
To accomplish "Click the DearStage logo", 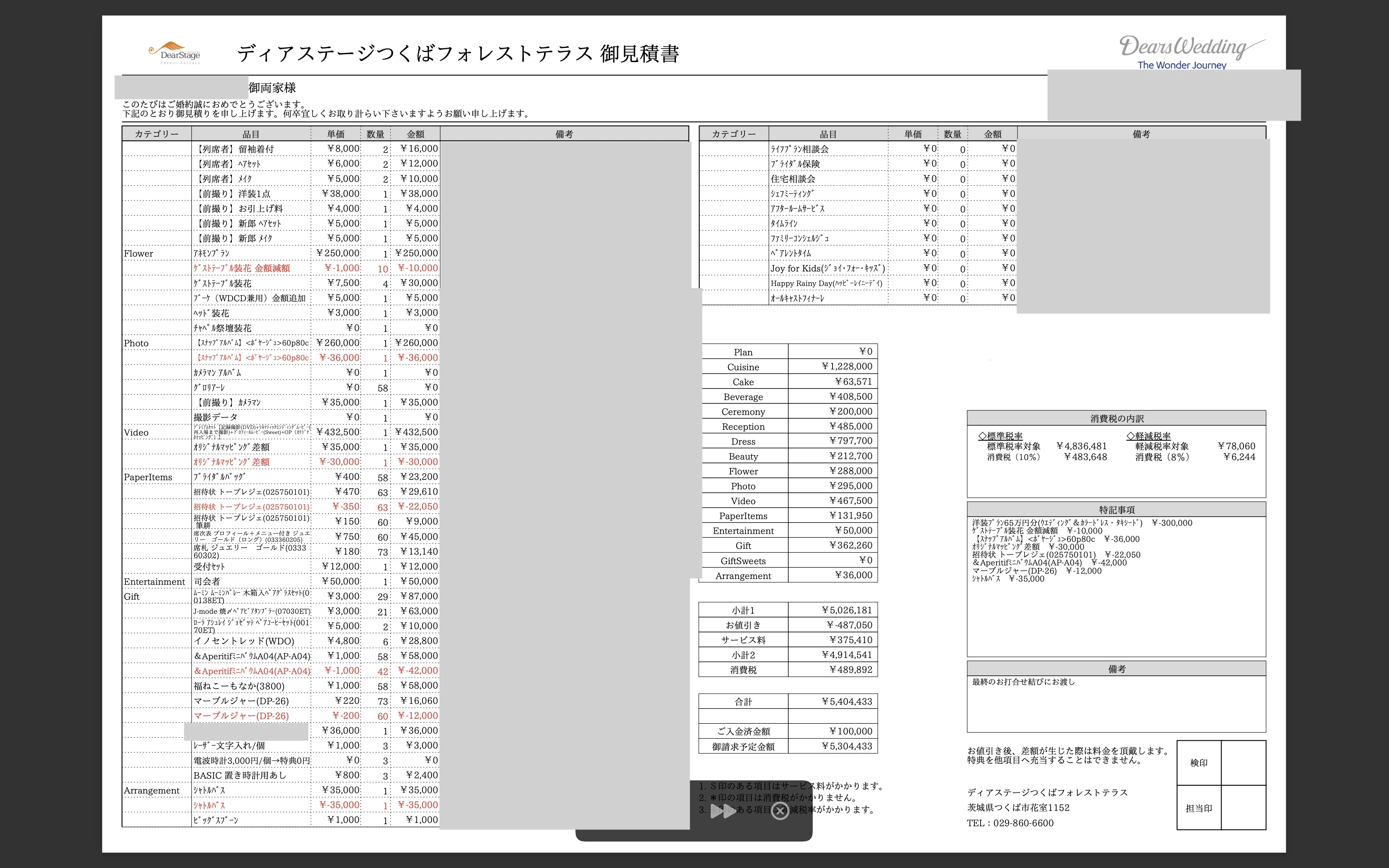I will coord(175,53).
